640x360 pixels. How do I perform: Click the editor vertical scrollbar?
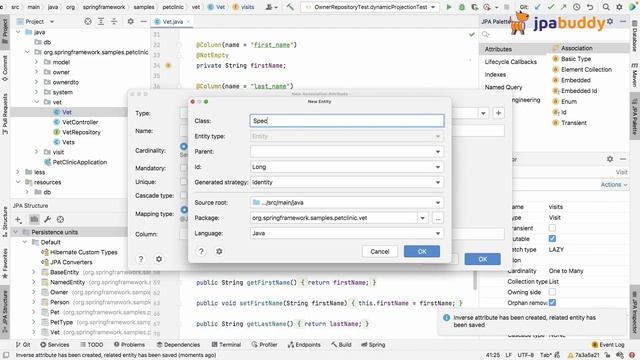[475, 280]
